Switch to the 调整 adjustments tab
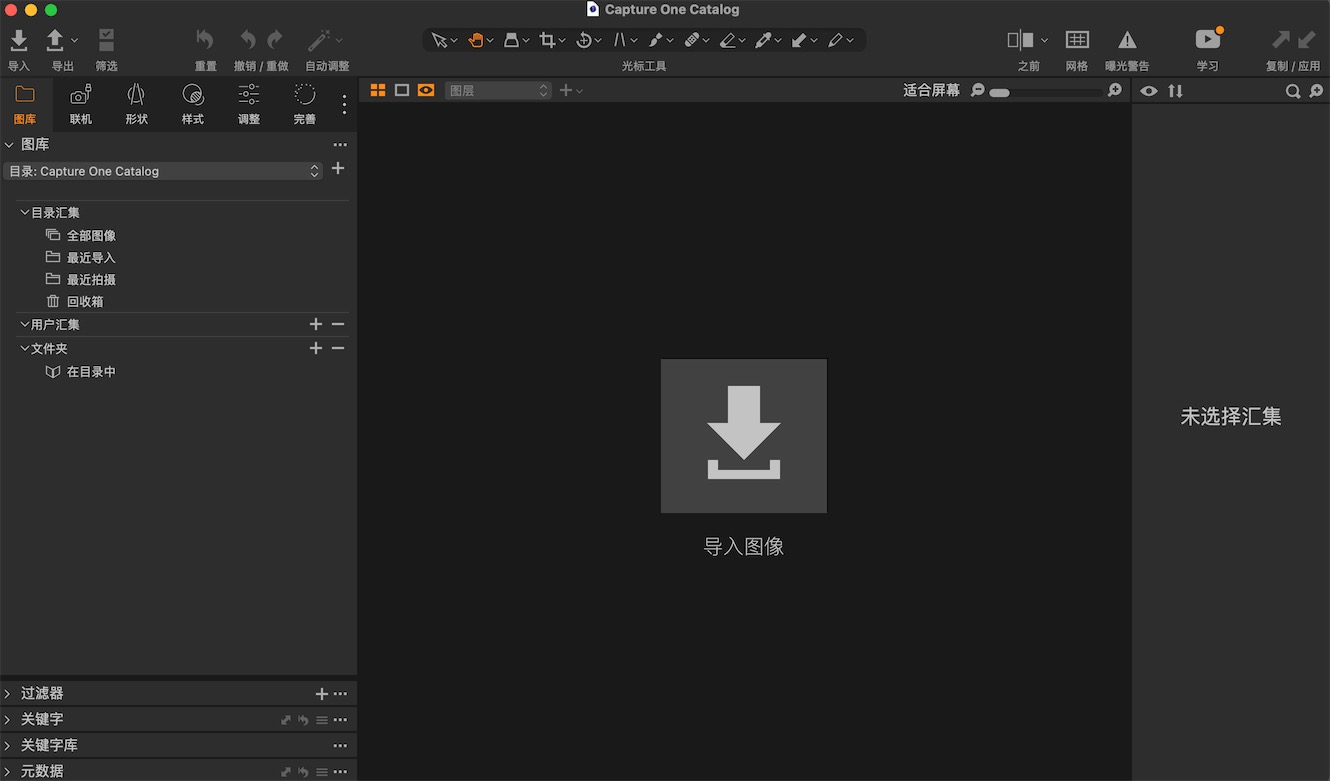 249,104
